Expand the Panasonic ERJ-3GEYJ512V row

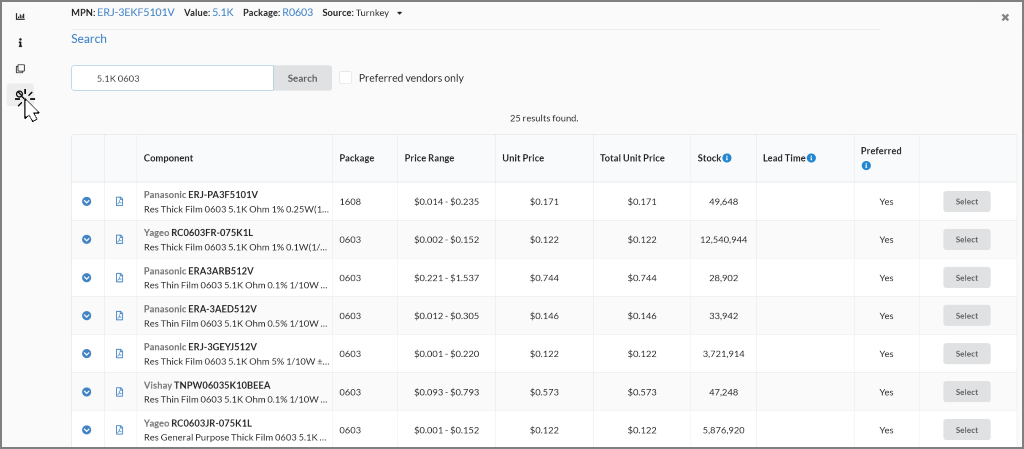(x=87, y=354)
